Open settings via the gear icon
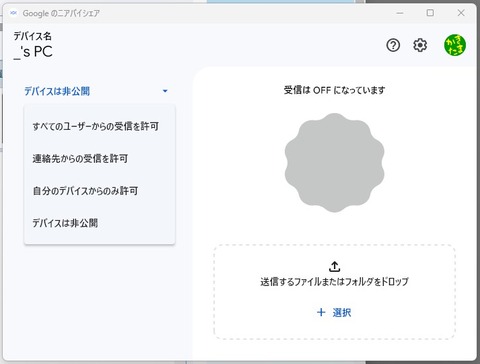 pyautogui.click(x=420, y=45)
